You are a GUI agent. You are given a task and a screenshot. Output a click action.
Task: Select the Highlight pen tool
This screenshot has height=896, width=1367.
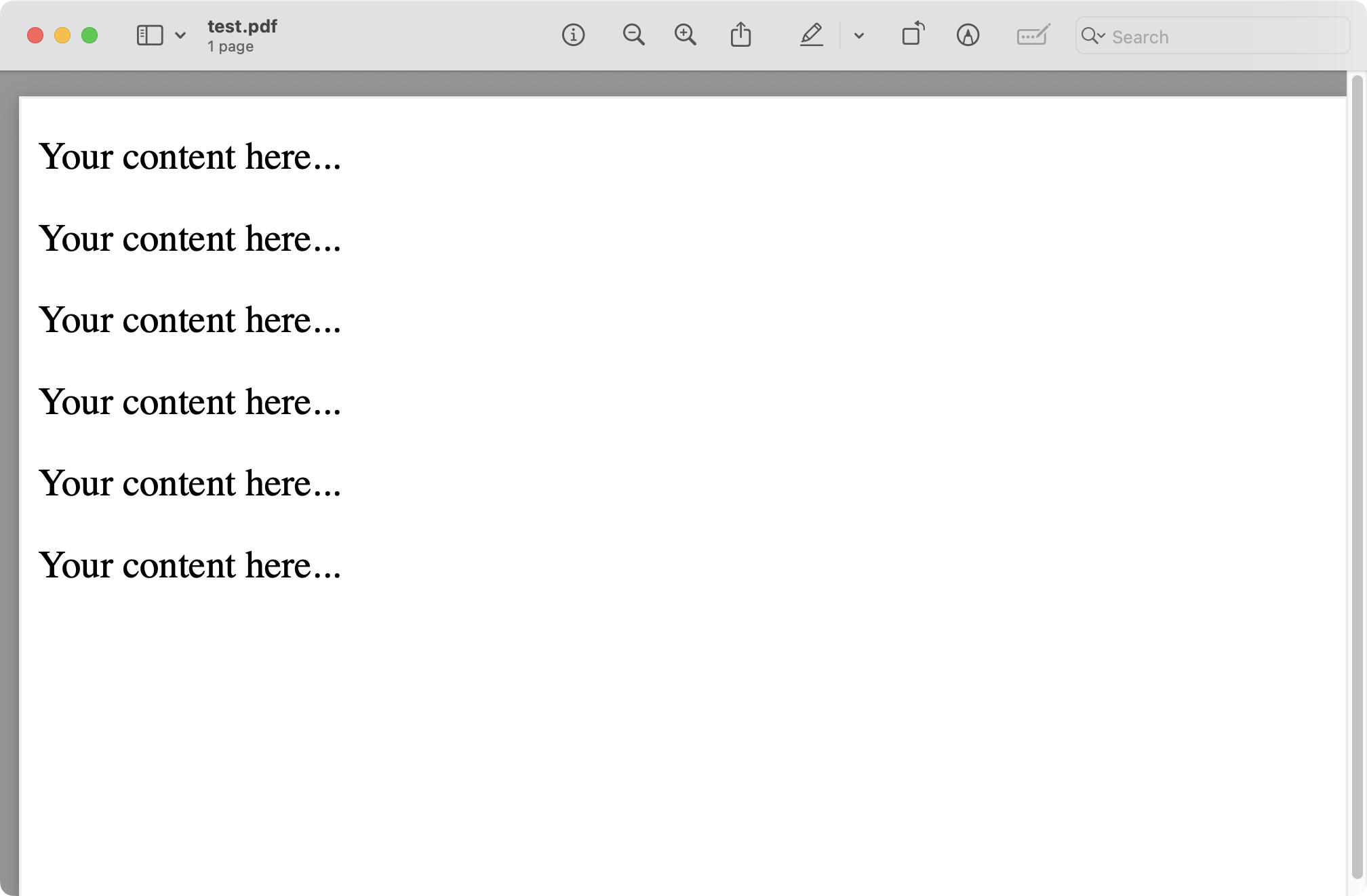[x=811, y=35]
